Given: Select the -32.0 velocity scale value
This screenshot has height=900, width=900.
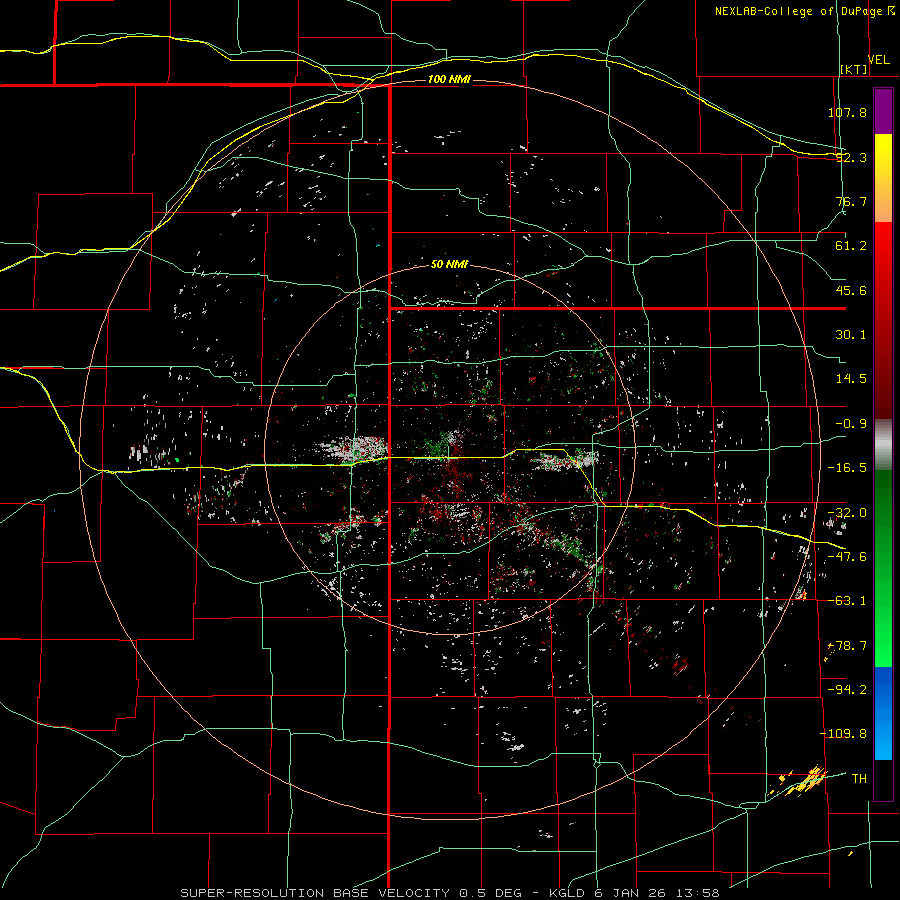Looking at the screenshot, I should 847,513.
